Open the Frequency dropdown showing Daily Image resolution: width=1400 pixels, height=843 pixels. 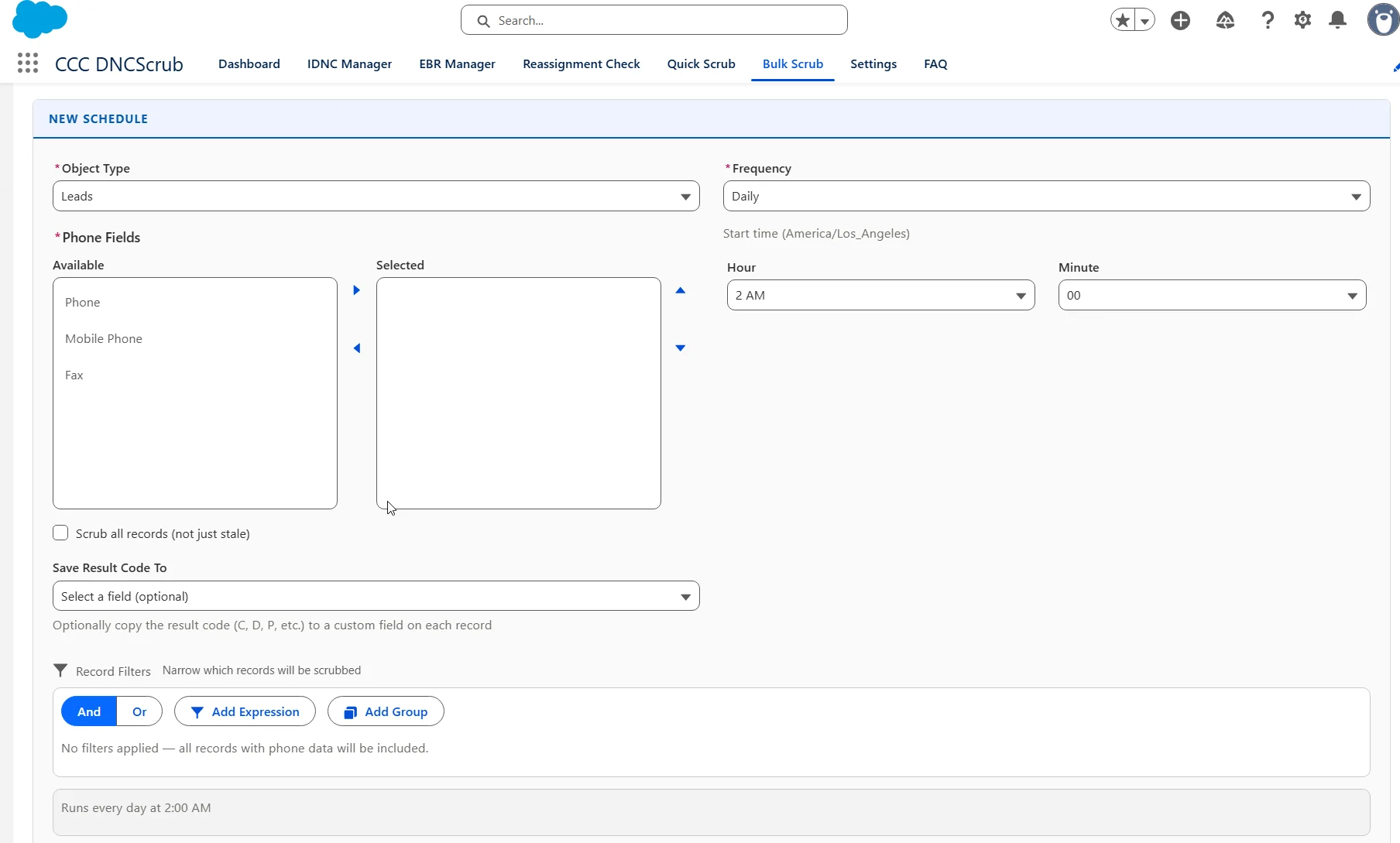click(x=1047, y=196)
